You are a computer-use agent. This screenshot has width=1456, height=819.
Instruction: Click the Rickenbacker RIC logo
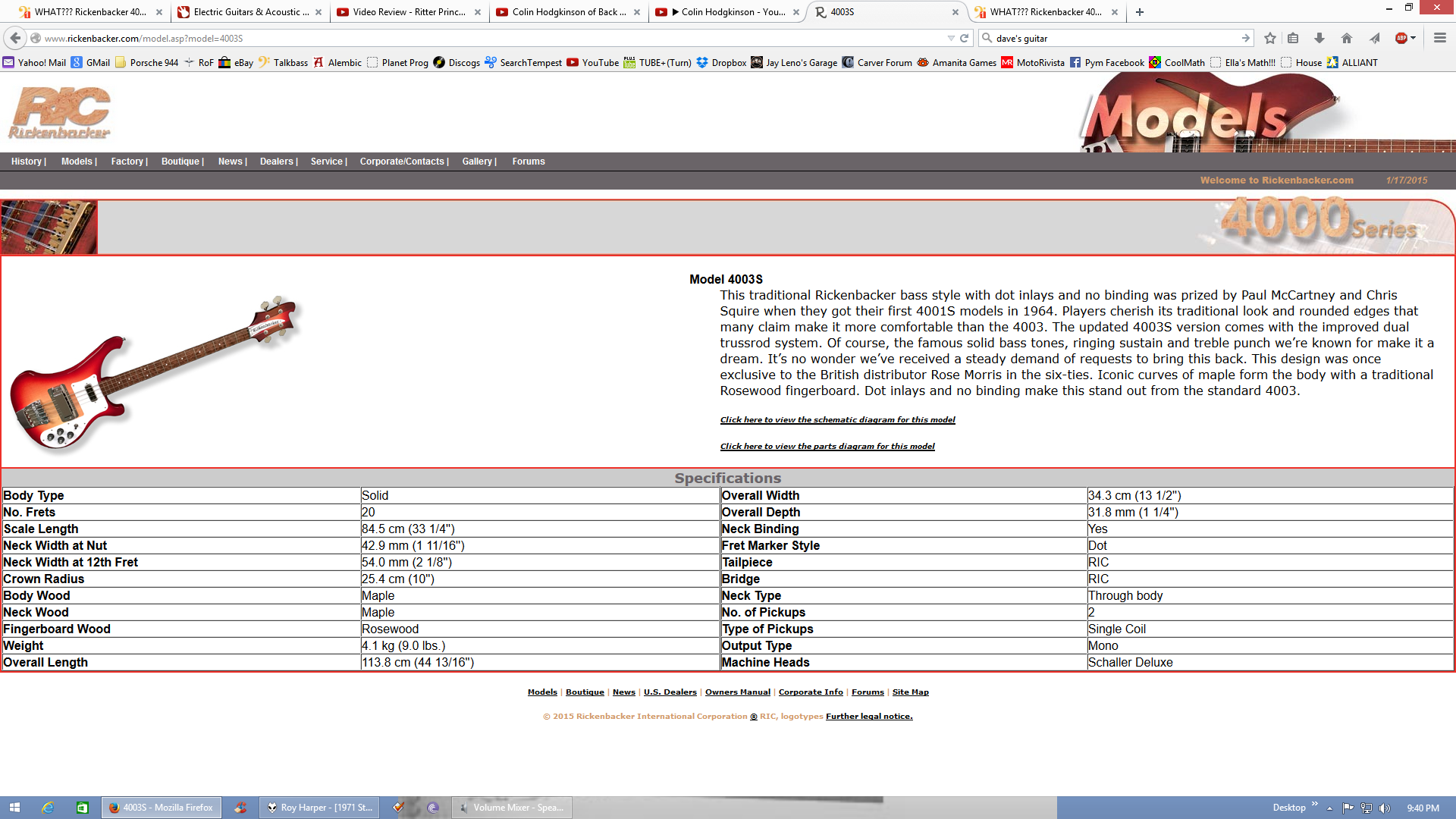(60, 113)
